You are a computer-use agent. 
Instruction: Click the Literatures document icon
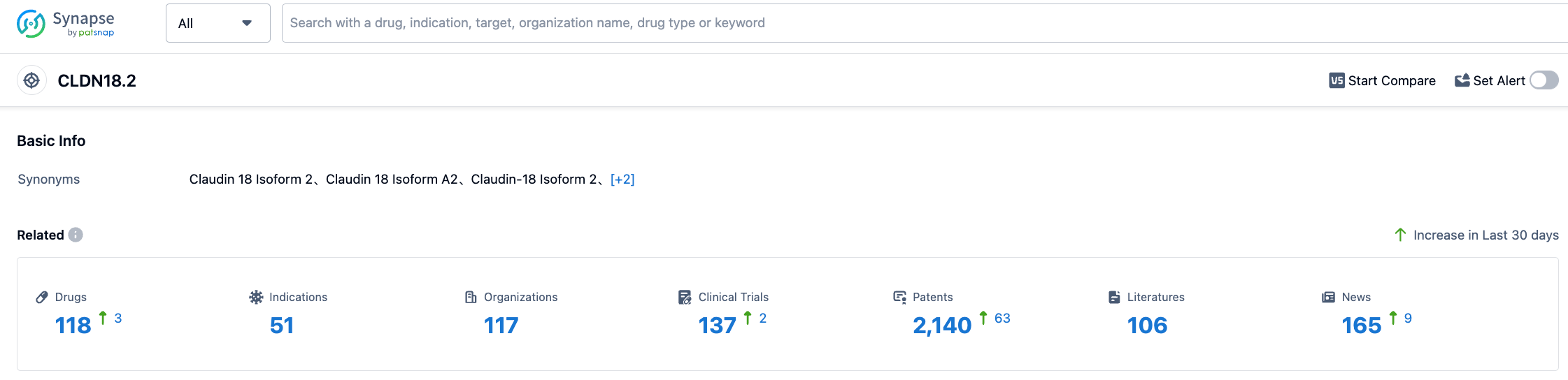(x=1114, y=297)
